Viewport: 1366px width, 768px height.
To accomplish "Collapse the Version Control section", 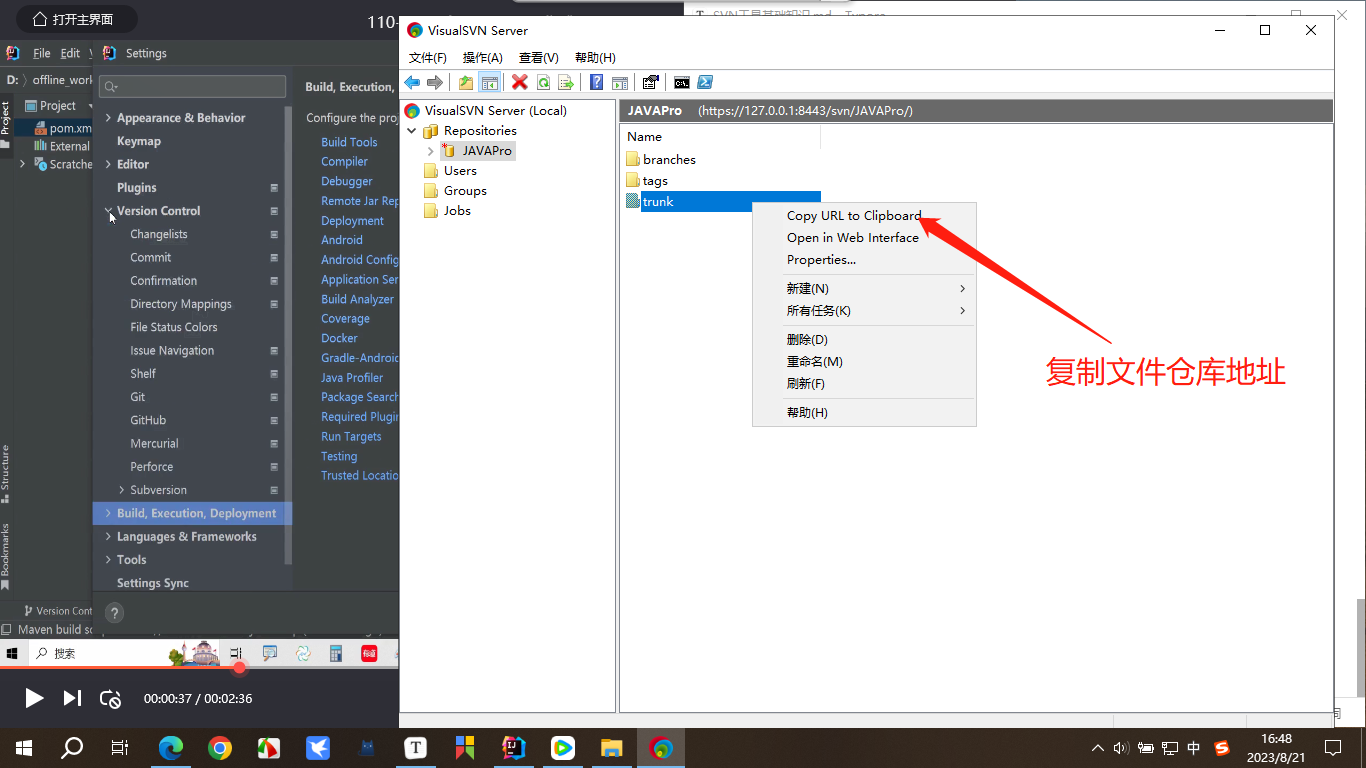I will [x=108, y=211].
